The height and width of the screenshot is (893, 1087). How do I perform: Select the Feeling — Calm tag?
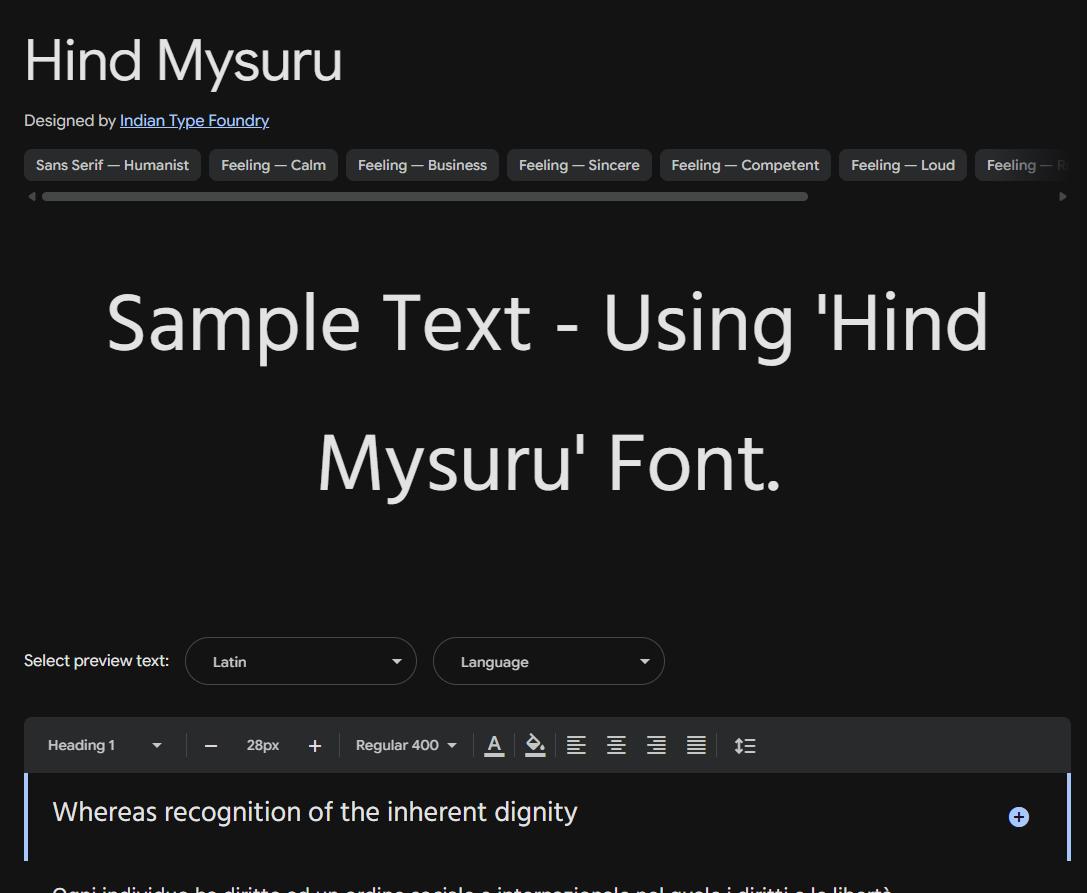(273, 165)
